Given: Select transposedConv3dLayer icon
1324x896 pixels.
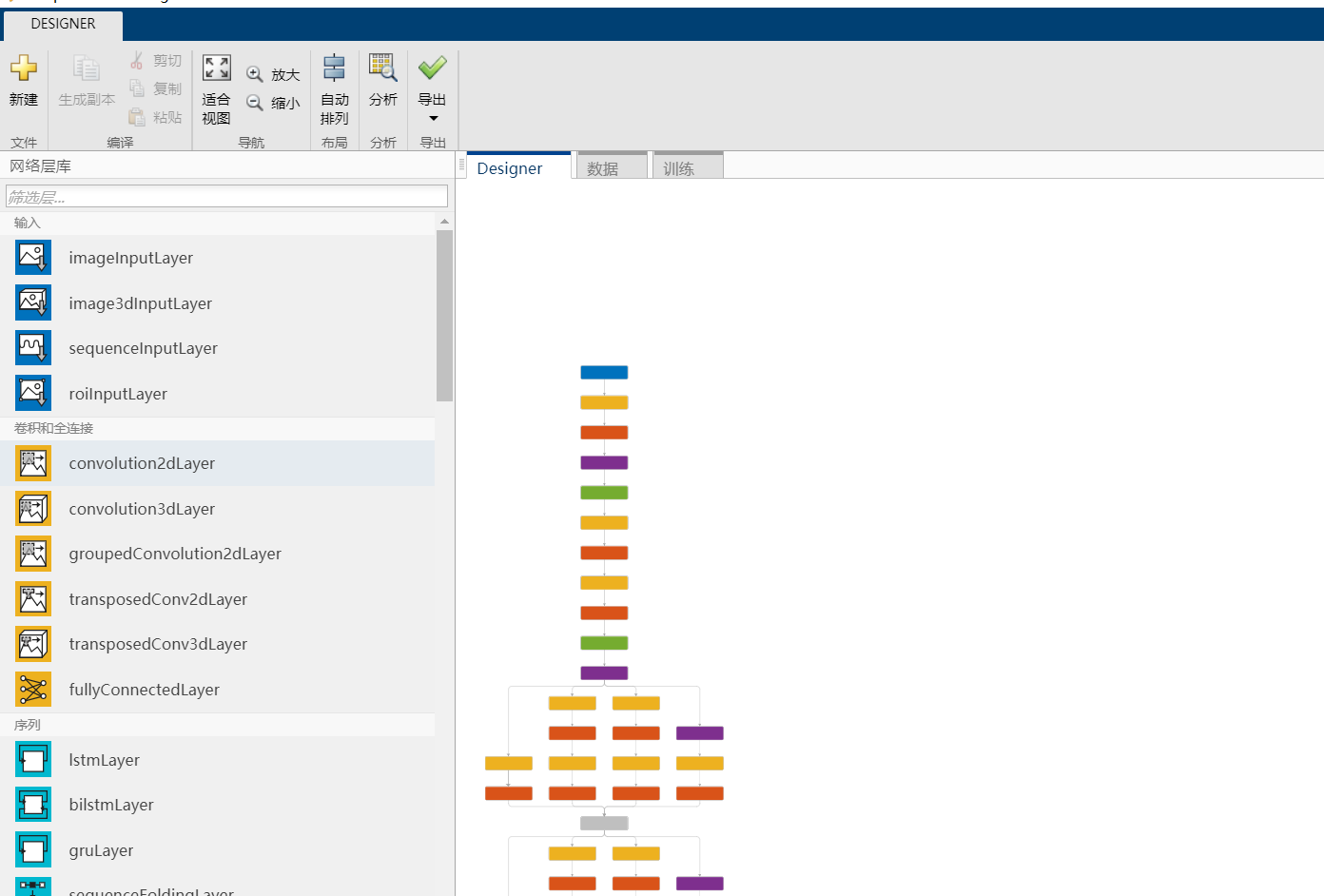Looking at the screenshot, I should point(33,644).
